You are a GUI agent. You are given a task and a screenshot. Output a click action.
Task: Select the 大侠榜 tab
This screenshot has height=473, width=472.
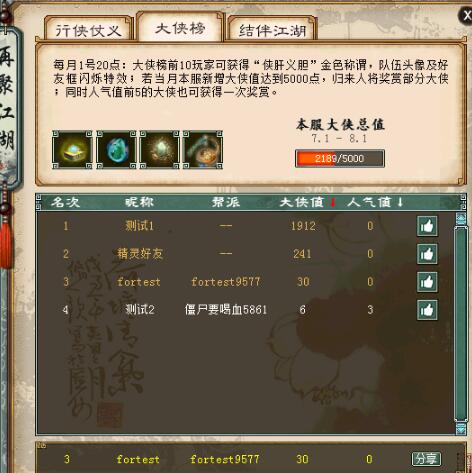(180, 27)
